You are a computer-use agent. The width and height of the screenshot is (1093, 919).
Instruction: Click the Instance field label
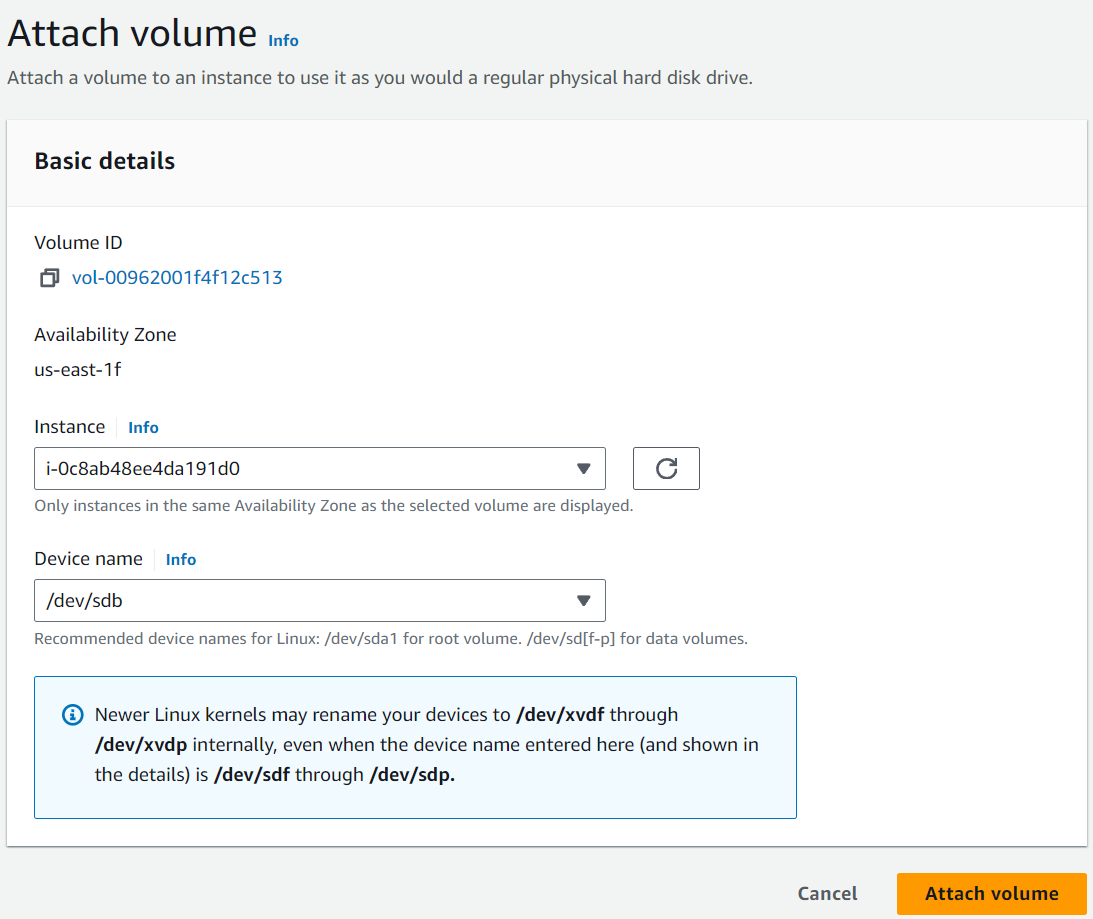pyautogui.click(x=70, y=427)
